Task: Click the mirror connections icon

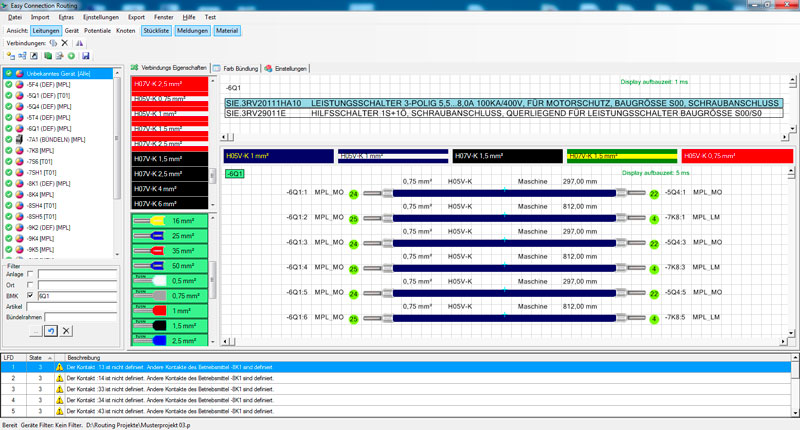Action: [x=81, y=44]
